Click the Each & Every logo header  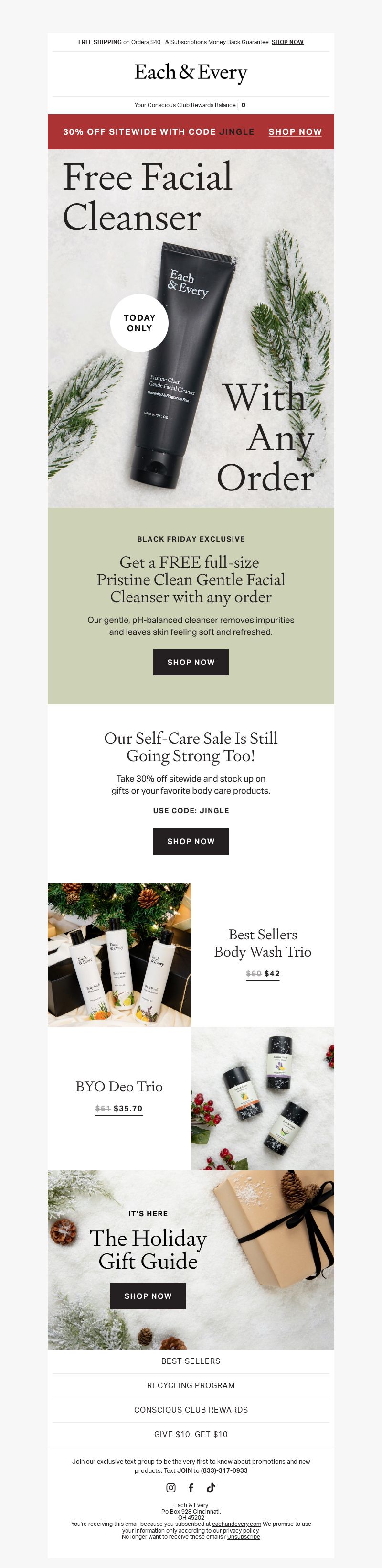191,73
